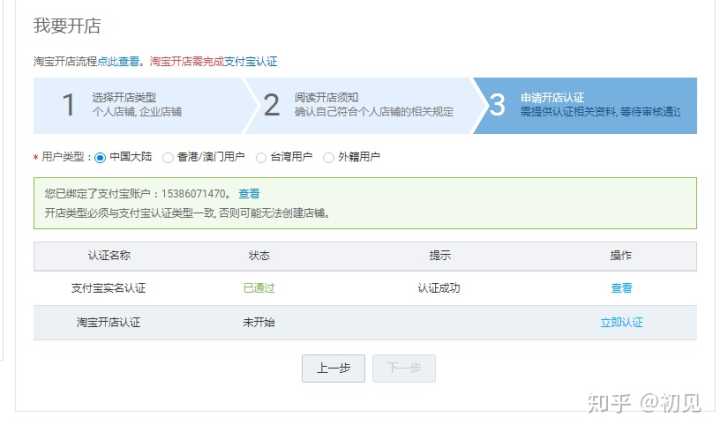720x432 pixels.
Task: Click the 未开始 status cell
Action: (259, 322)
